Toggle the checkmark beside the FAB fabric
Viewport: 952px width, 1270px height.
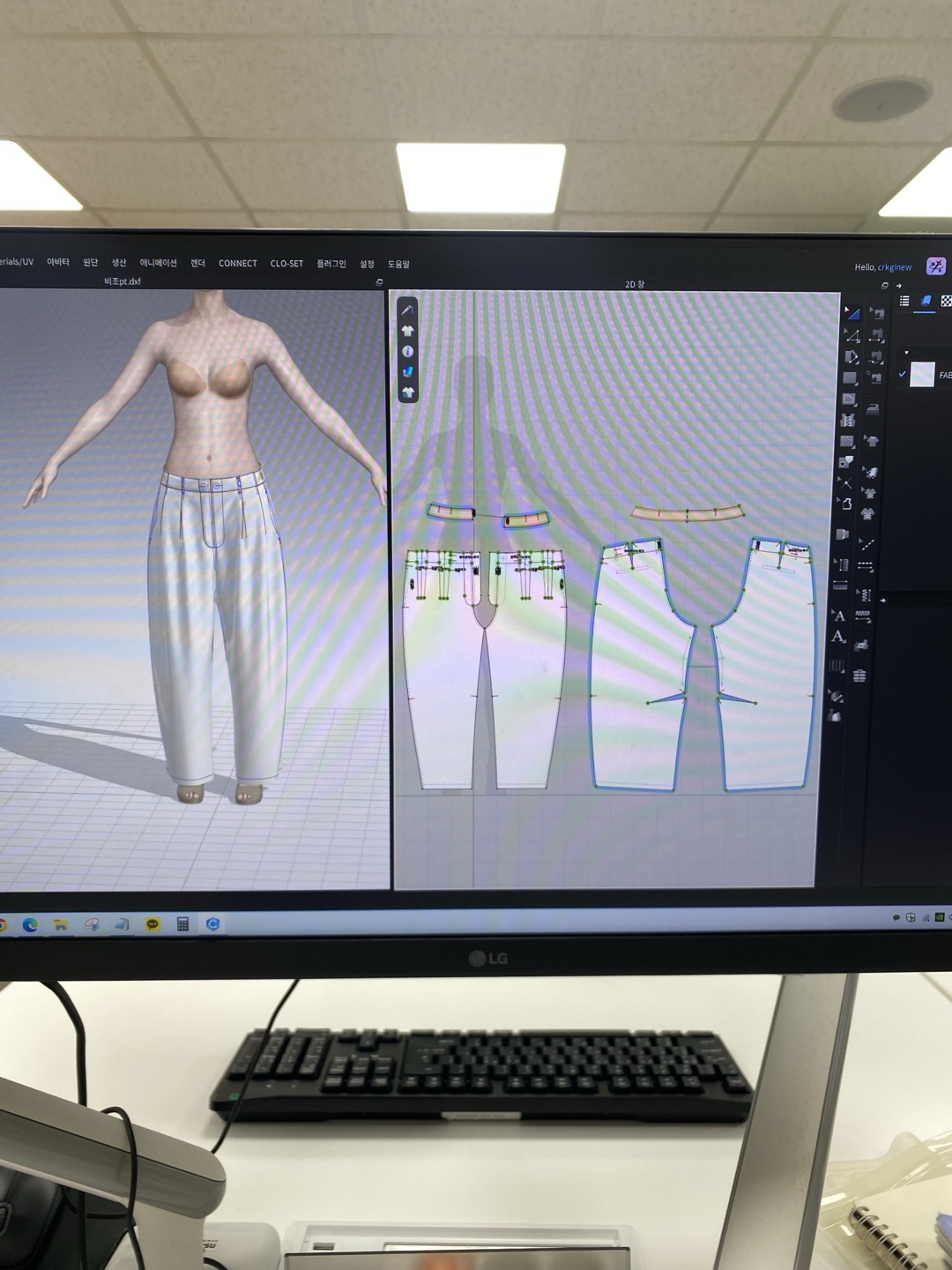click(902, 374)
